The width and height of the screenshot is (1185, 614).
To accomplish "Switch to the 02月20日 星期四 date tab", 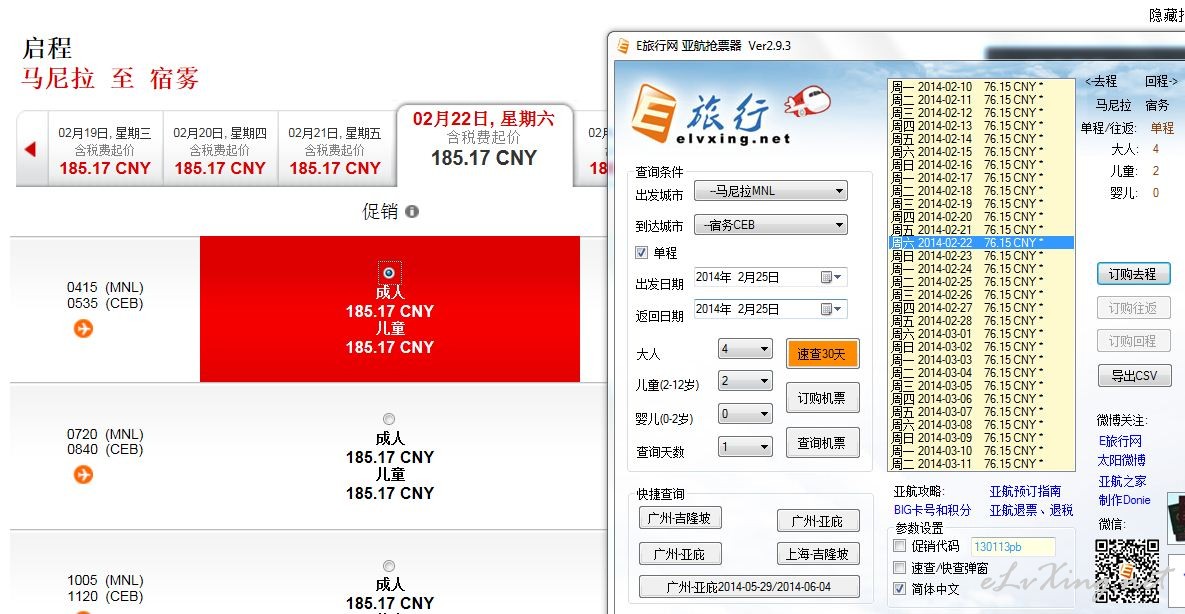I will point(220,150).
